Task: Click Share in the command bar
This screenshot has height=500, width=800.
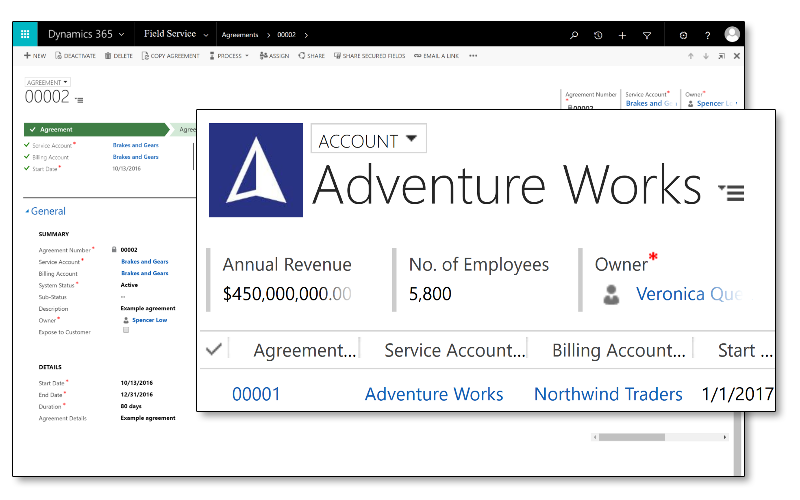Action: point(311,56)
